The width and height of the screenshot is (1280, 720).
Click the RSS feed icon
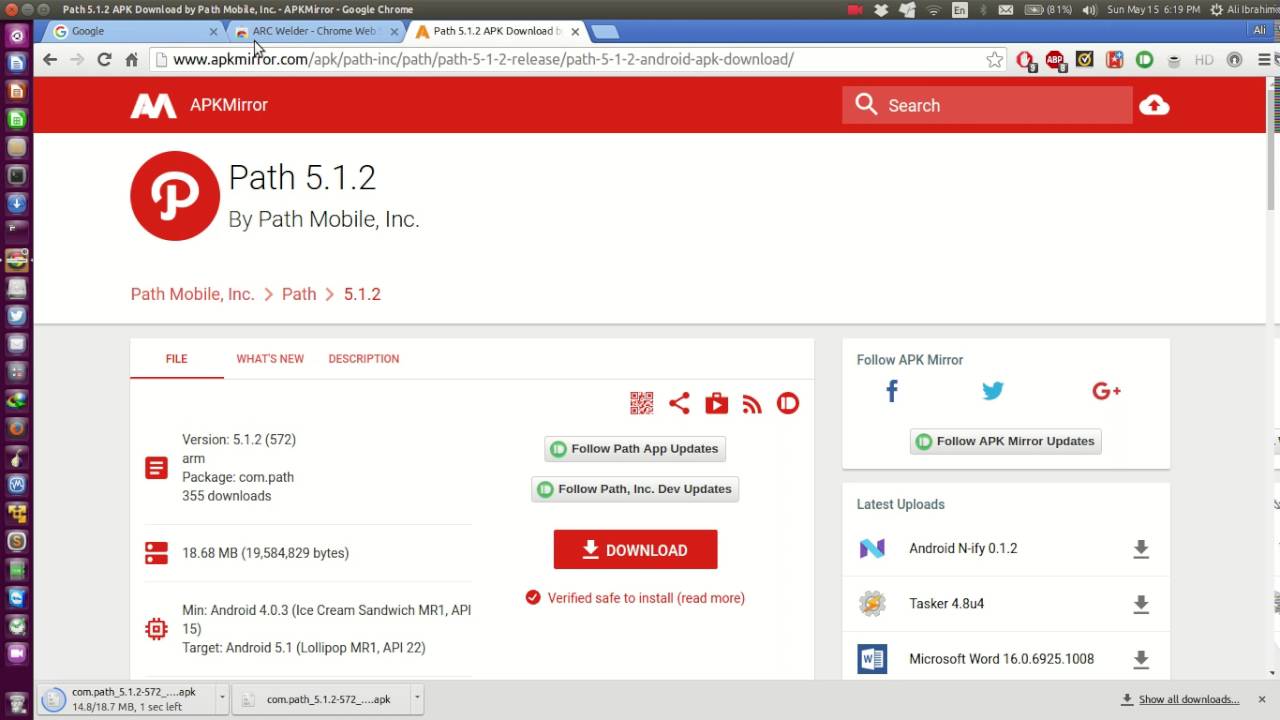coord(752,404)
